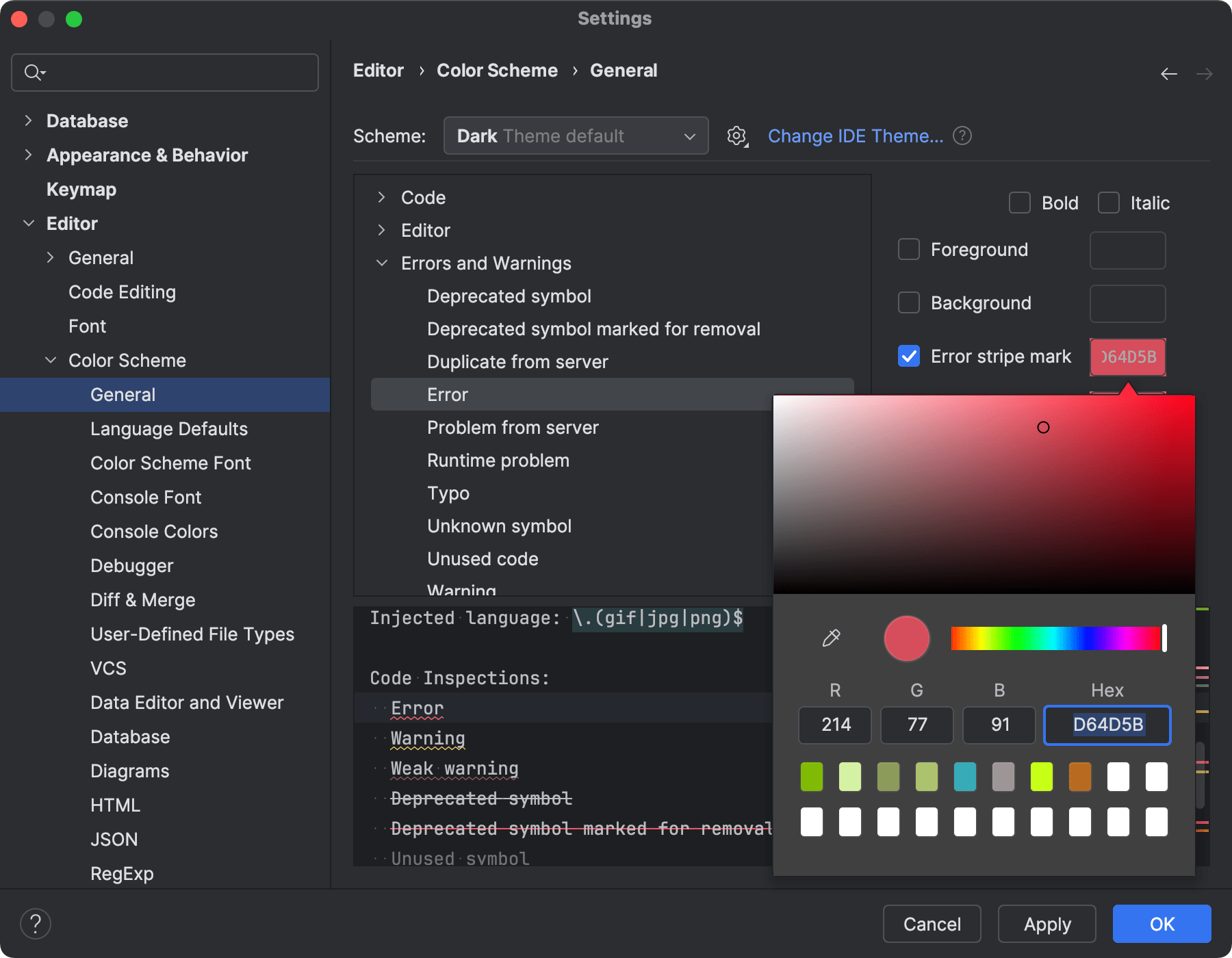This screenshot has width=1232, height=958.
Task: Click the Apply button
Action: [x=1047, y=924]
